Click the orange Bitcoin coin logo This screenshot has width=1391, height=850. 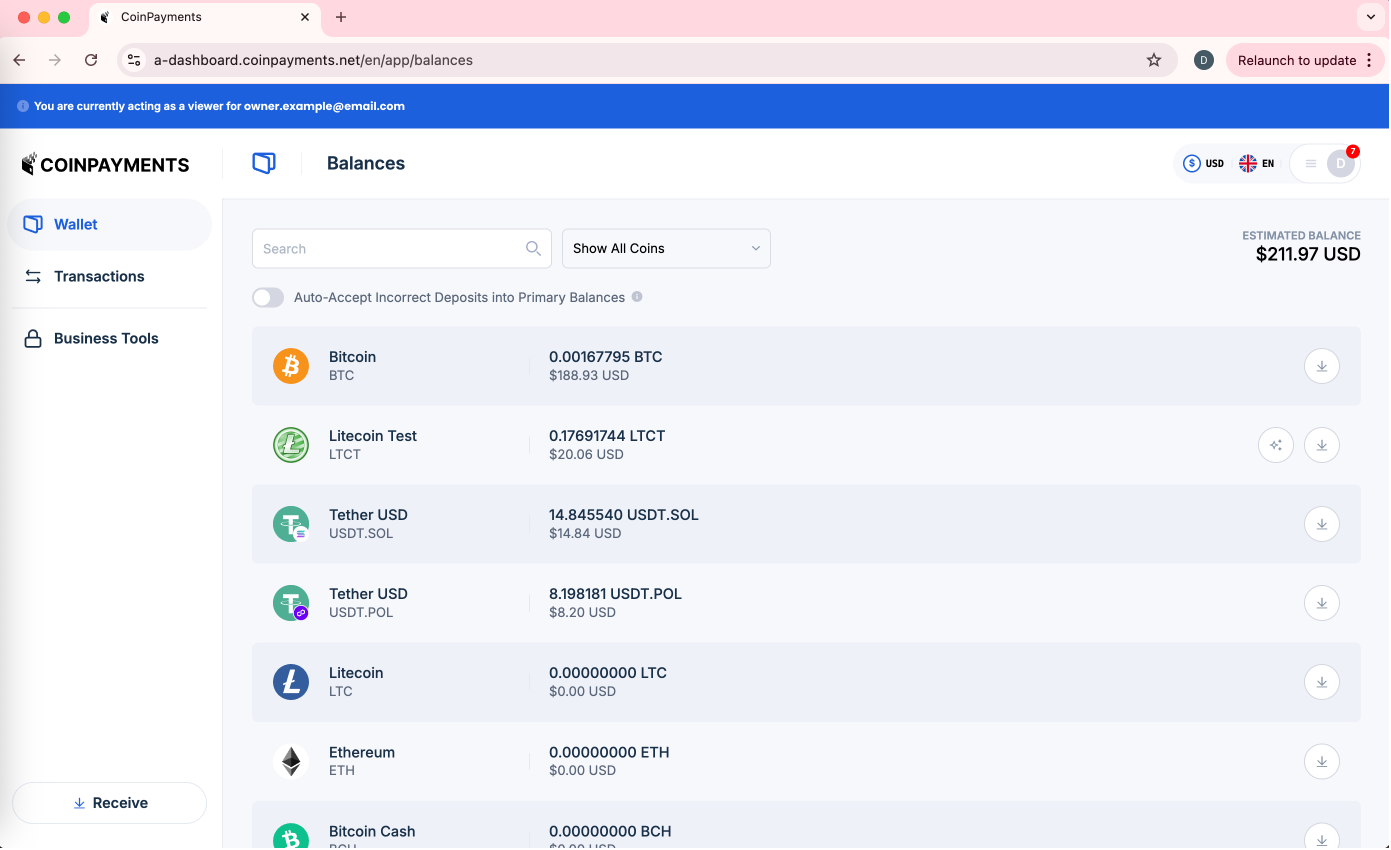[291, 366]
